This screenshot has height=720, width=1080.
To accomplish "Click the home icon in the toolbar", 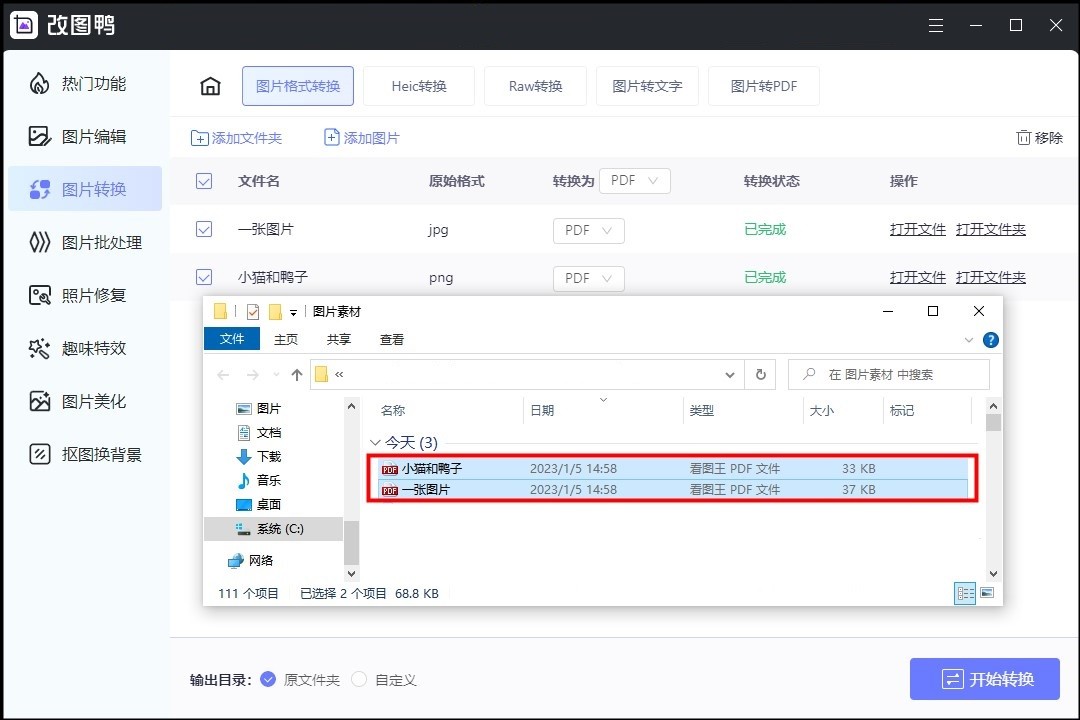I will point(210,86).
